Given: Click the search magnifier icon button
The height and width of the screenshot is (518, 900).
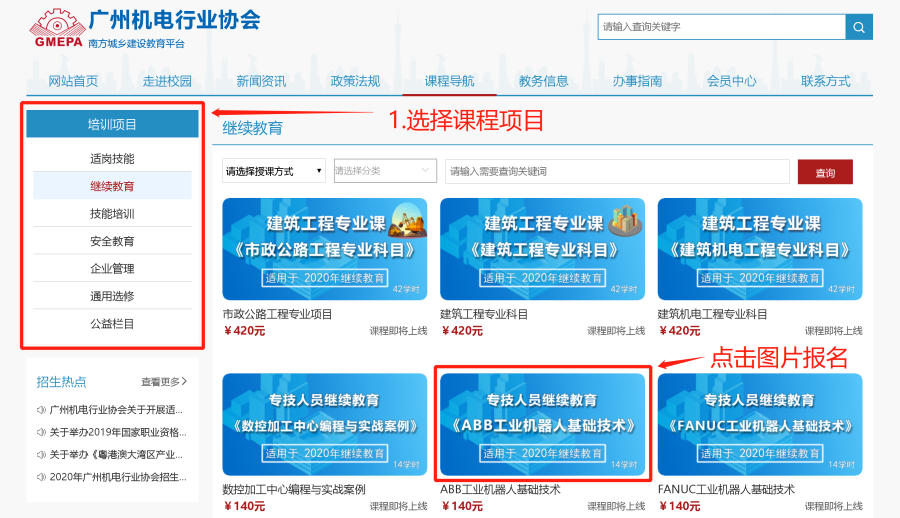Looking at the screenshot, I should pos(858,27).
